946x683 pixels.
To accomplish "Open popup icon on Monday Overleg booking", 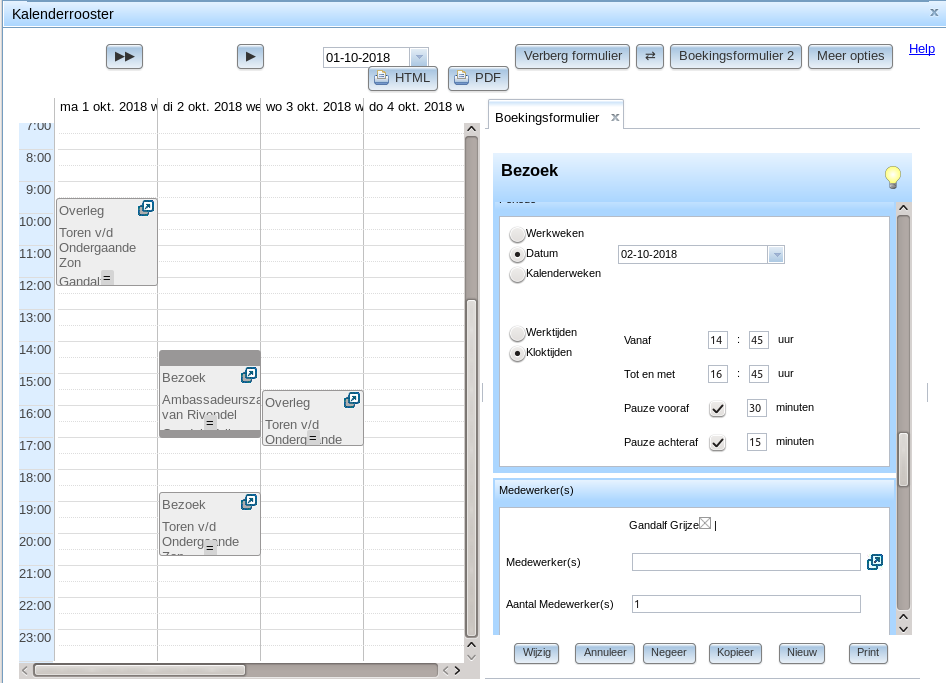I will (x=146, y=208).
